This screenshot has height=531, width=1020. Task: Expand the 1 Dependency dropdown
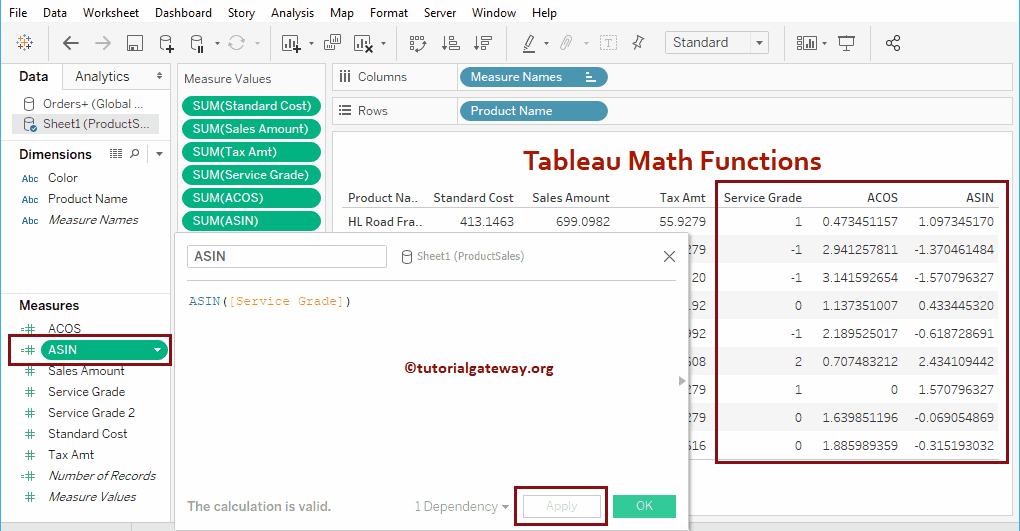click(x=461, y=506)
